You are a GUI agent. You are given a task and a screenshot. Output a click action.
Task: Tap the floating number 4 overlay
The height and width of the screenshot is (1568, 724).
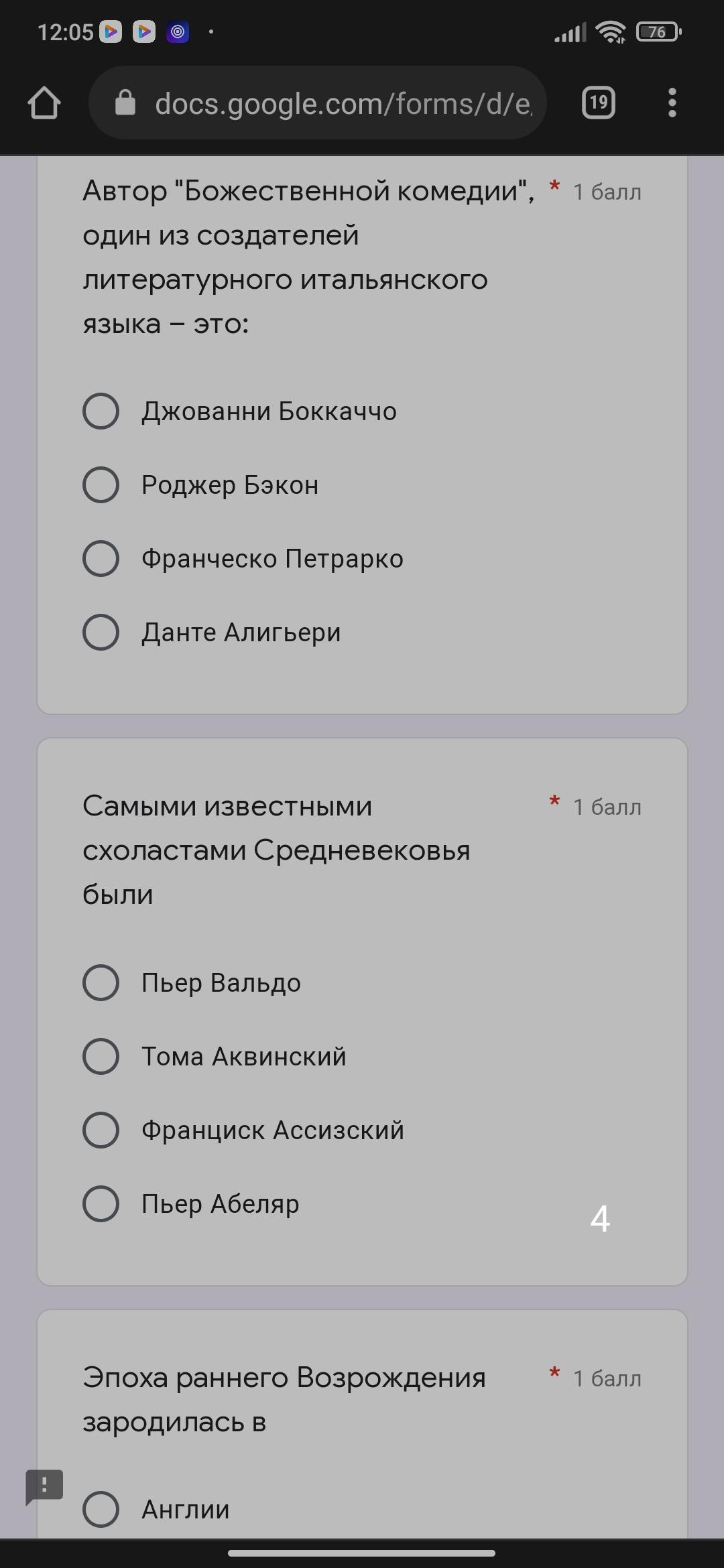click(600, 1219)
